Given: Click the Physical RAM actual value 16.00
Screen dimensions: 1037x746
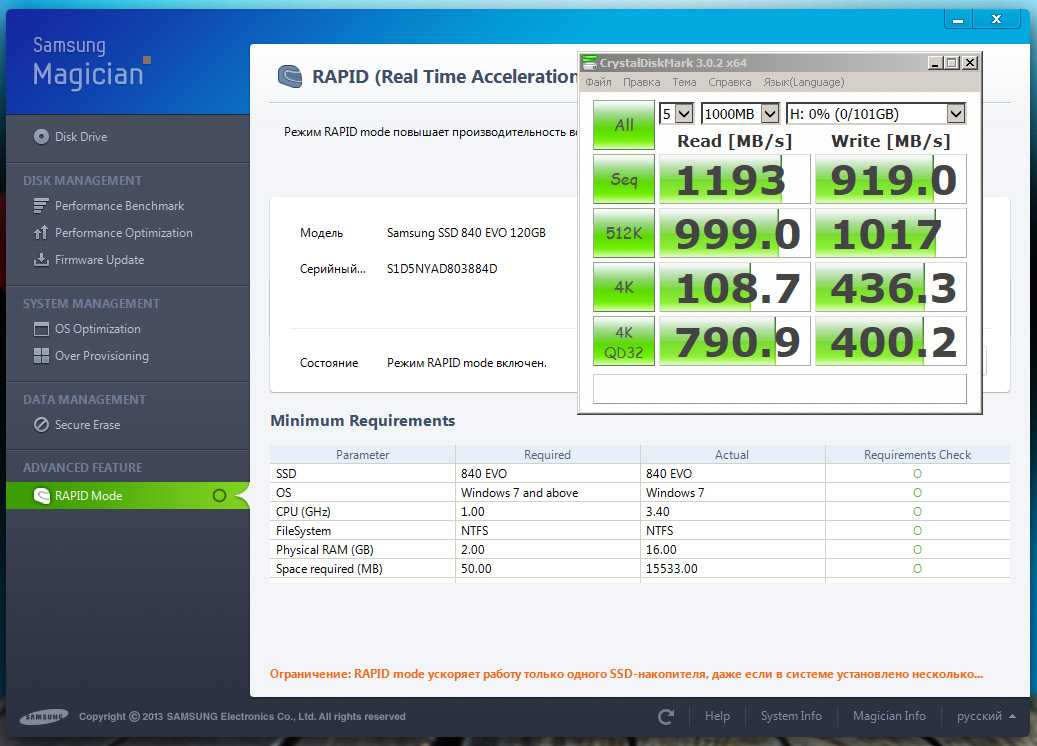Looking at the screenshot, I should 661,550.
